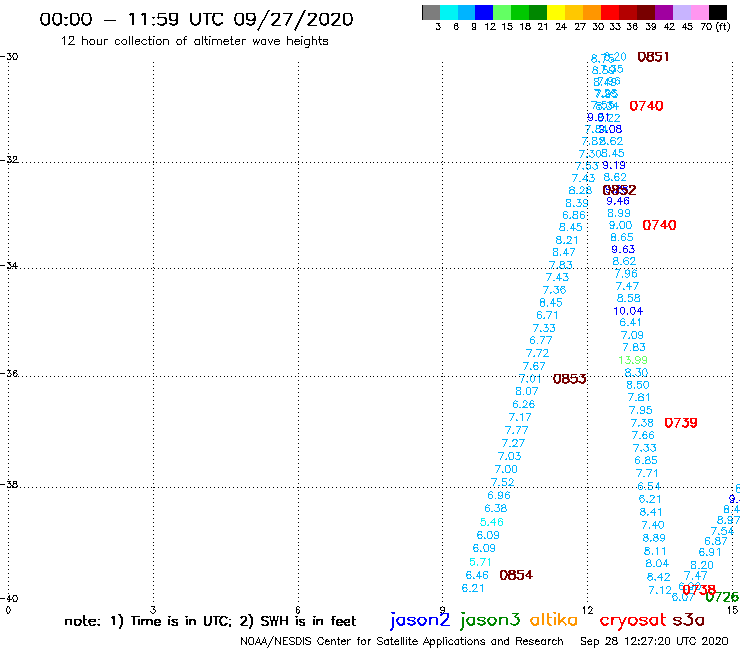This screenshot has height=650, width=740.
Task: Click the 8.99 wave height value
Action: [x=619, y=213]
